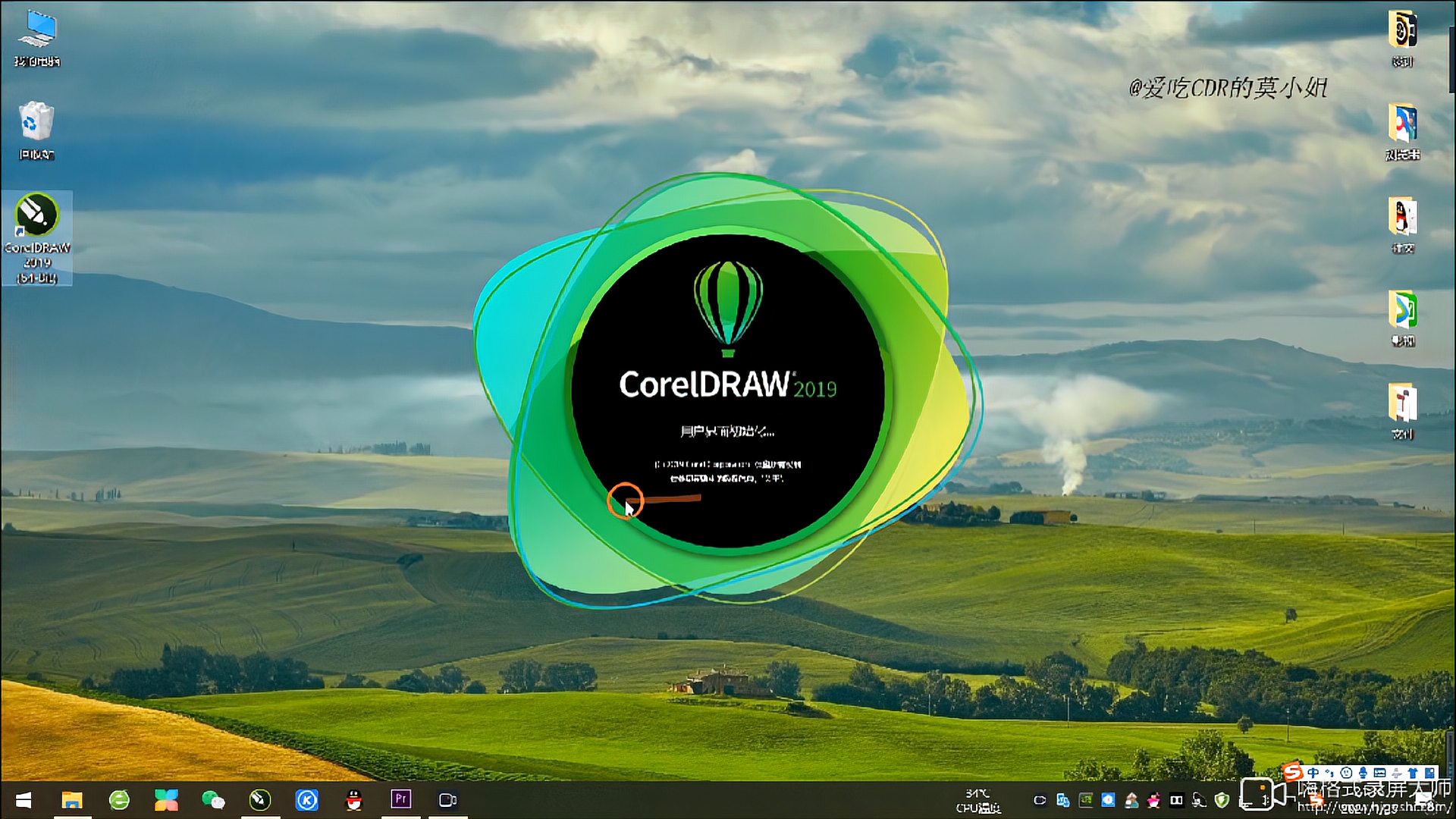Toggle Chinese input mode in Sogou bar
Viewport: 1456px width, 819px height.
1313,773
